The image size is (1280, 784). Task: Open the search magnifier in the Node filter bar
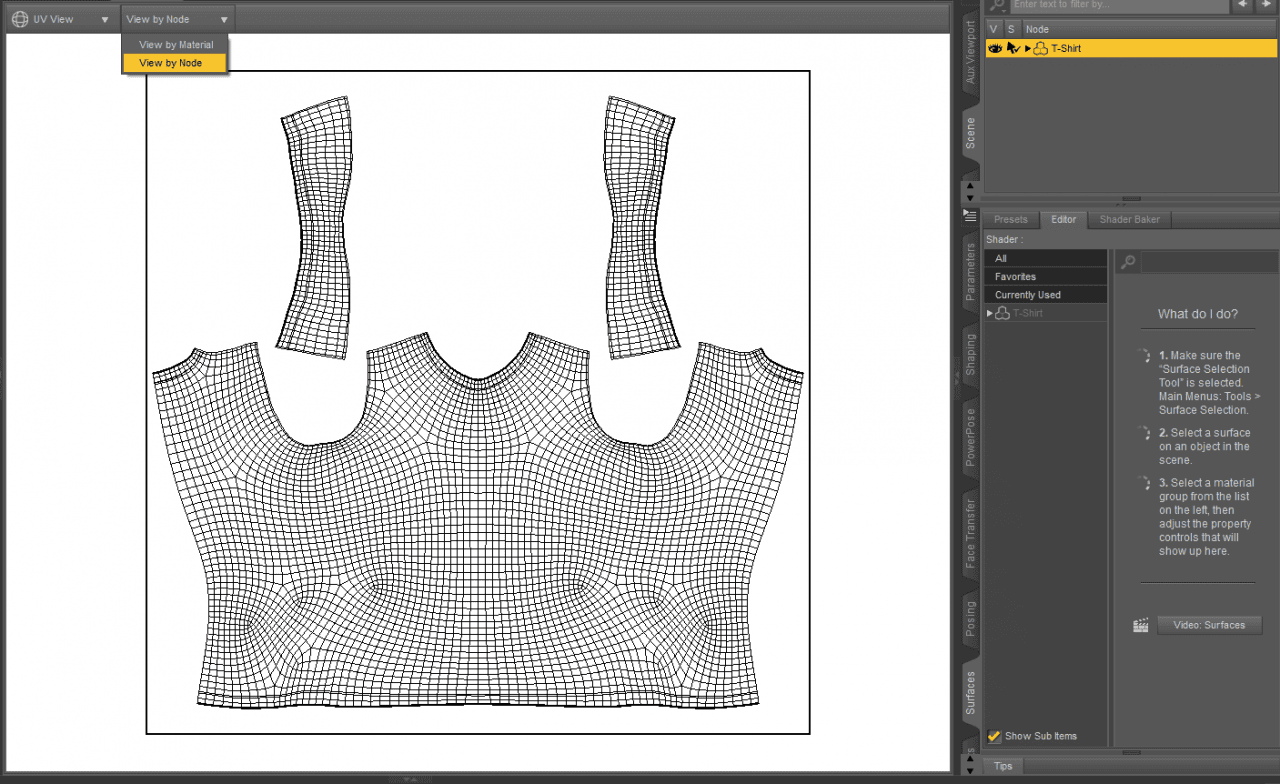(x=996, y=6)
